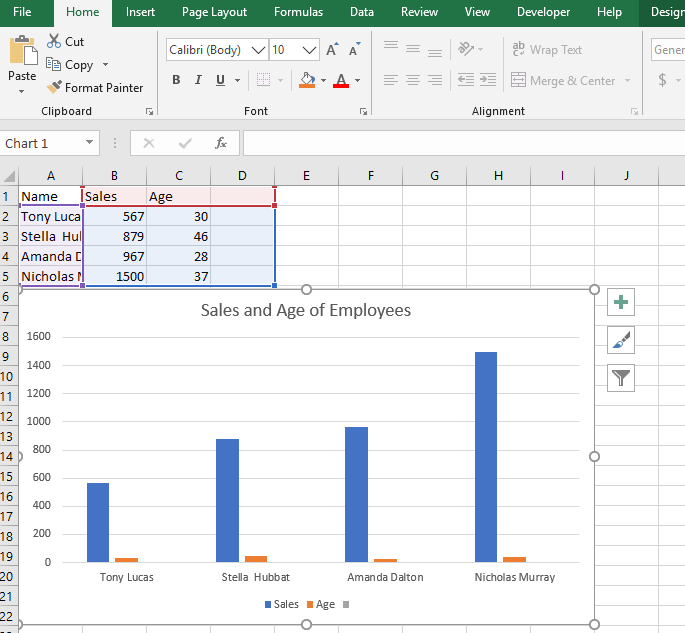Screen dimensions: 685x633
Task: Click Increase Font Size icon
Action: [333, 49]
